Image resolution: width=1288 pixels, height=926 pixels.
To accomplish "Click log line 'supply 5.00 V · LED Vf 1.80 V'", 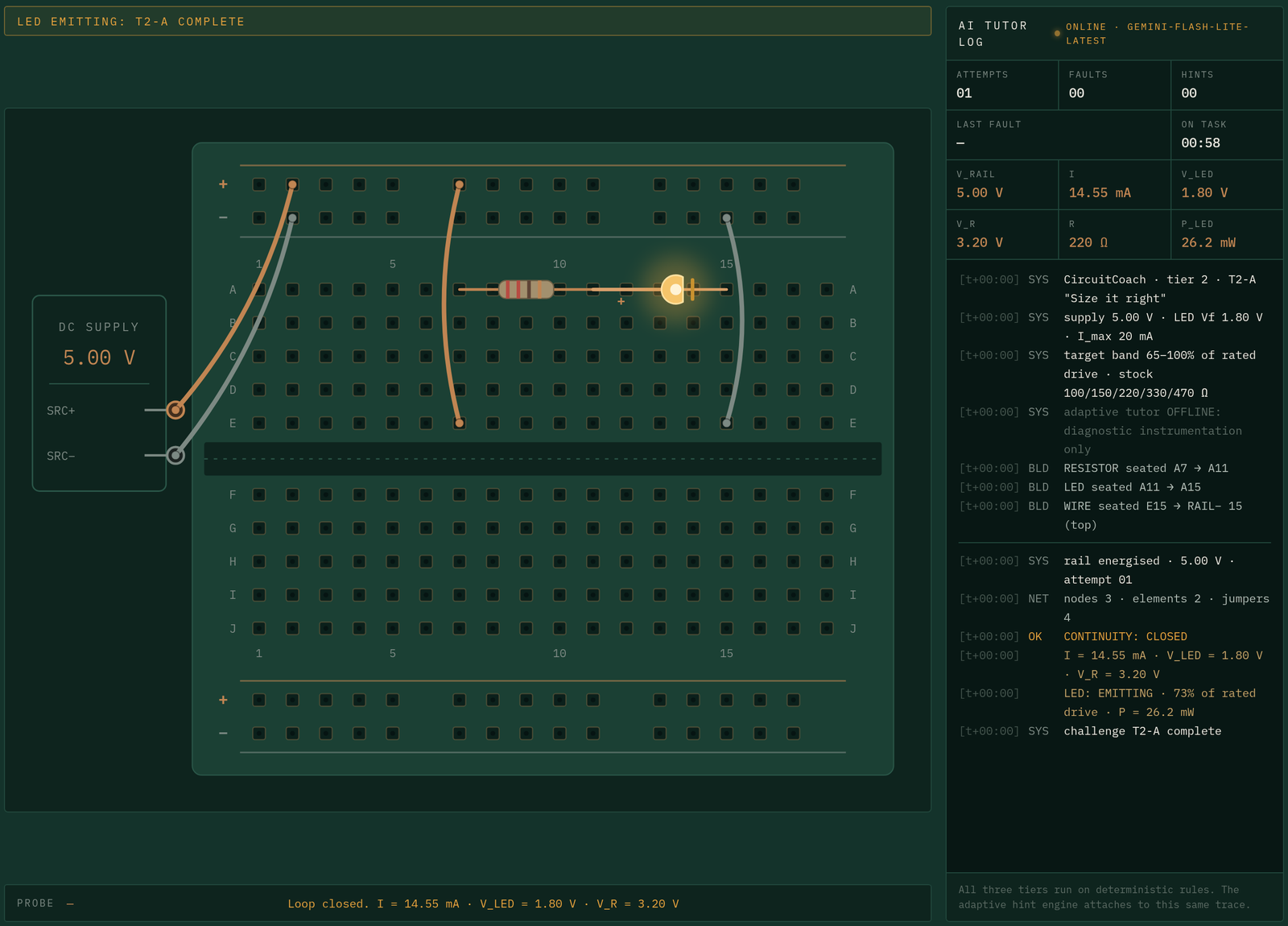I will click(1114, 326).
